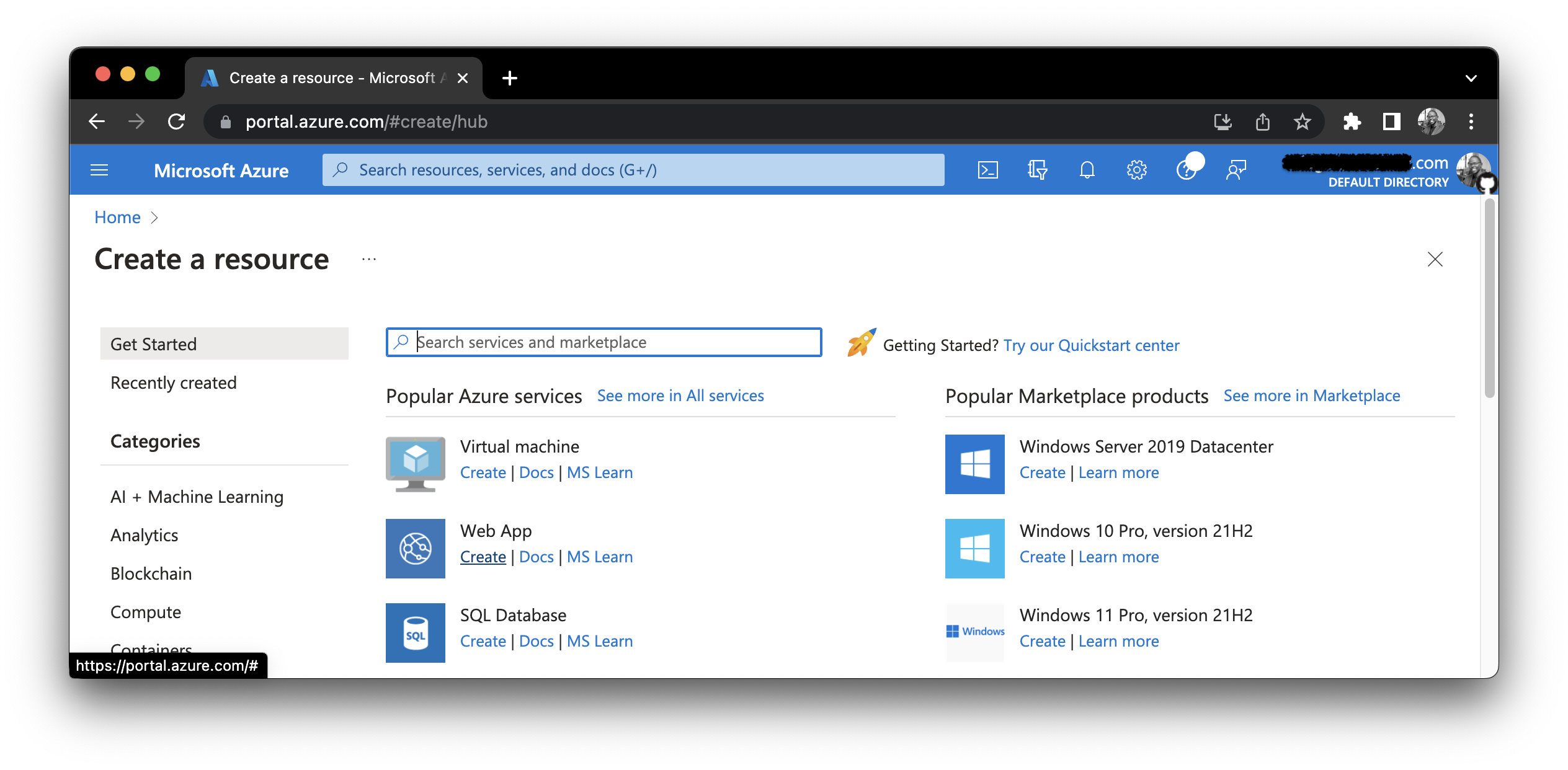Click the install app icon in address bar
Screen dimensions: 1568x770
coord(1223,122)
